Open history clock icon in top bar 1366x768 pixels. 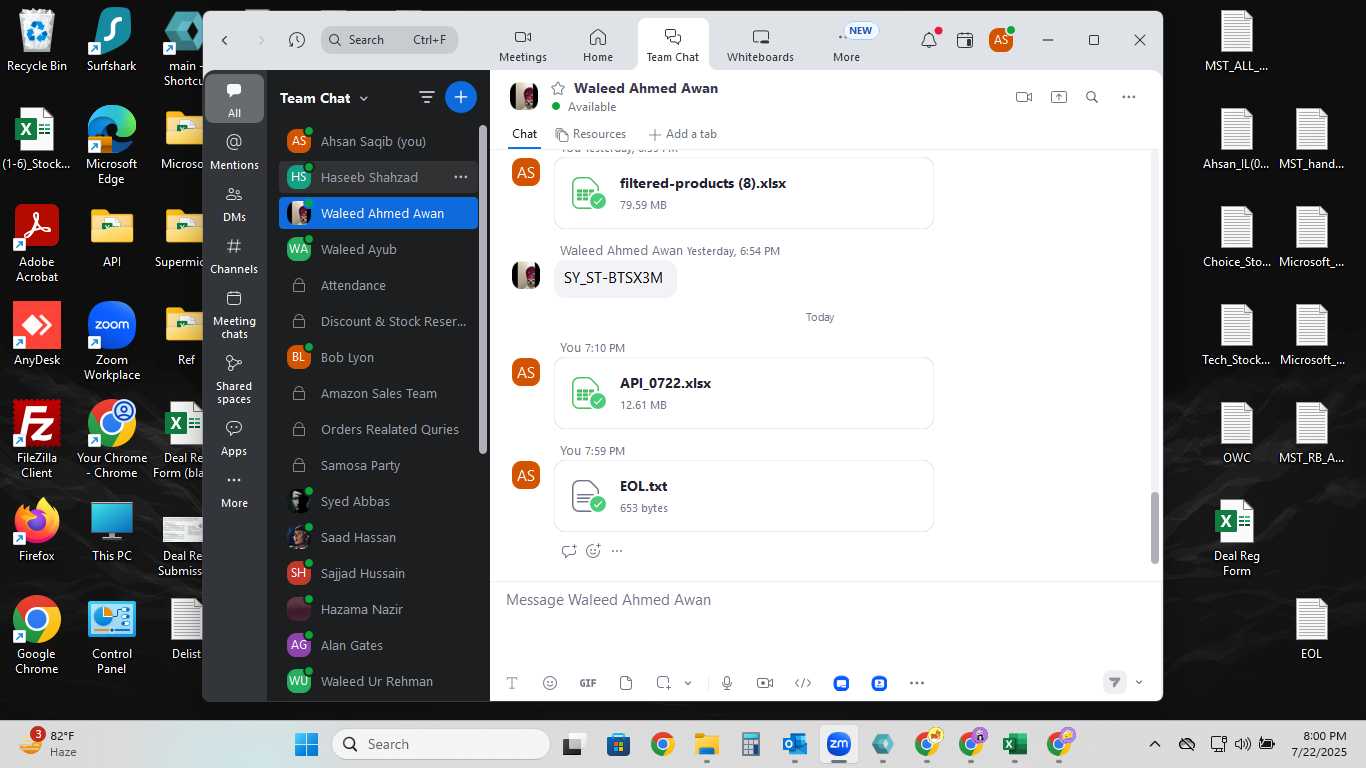[x=297, y=40]
